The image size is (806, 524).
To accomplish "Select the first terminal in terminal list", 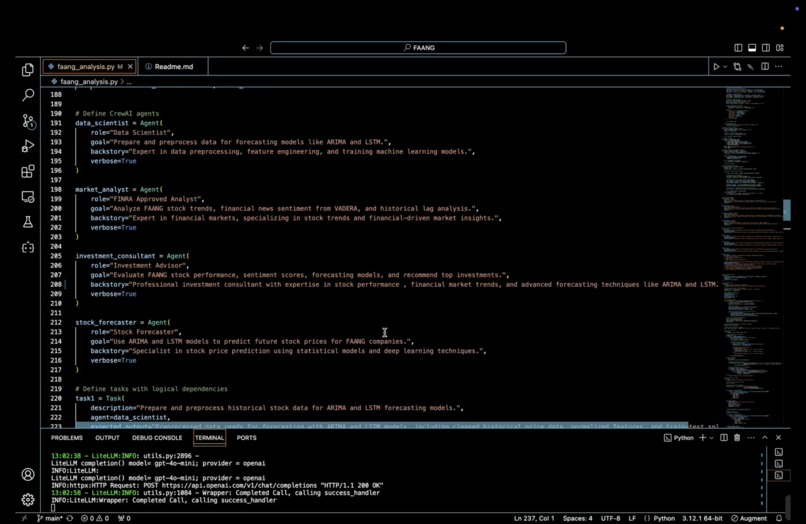I will (x=779, y=452).
